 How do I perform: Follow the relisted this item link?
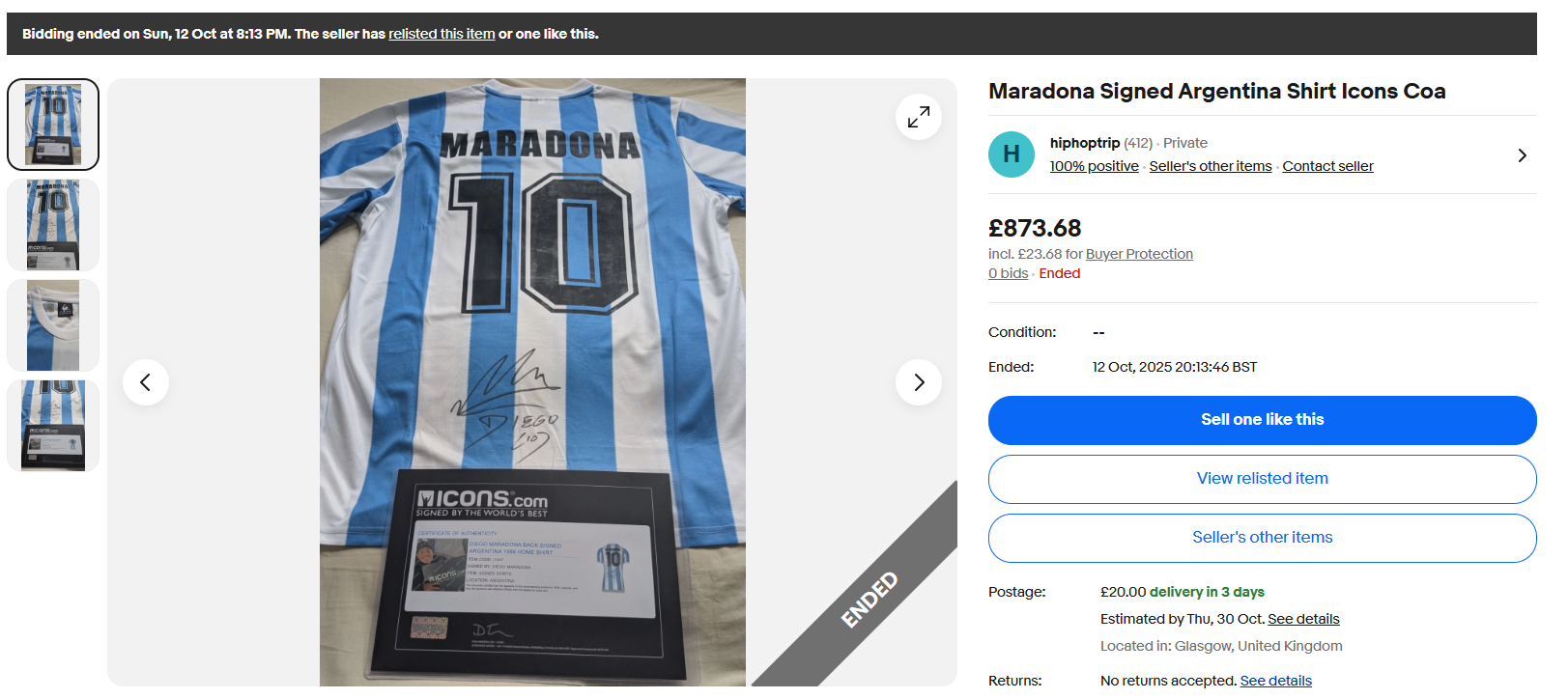442,34
